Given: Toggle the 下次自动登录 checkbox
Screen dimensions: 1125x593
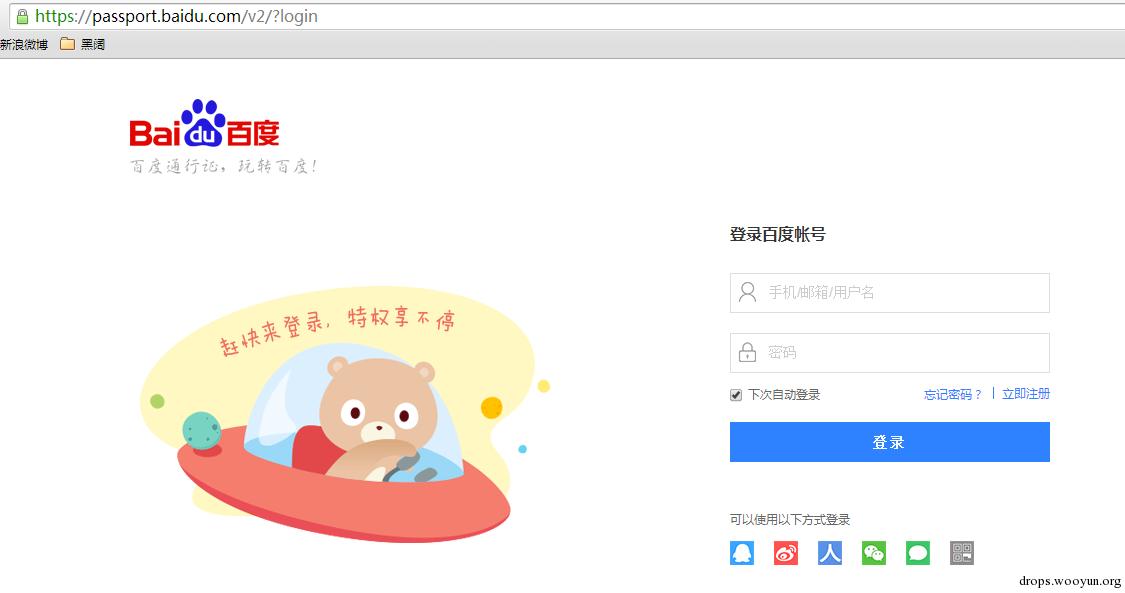Looking at the screenshot, I should click(x=735, y=395).
